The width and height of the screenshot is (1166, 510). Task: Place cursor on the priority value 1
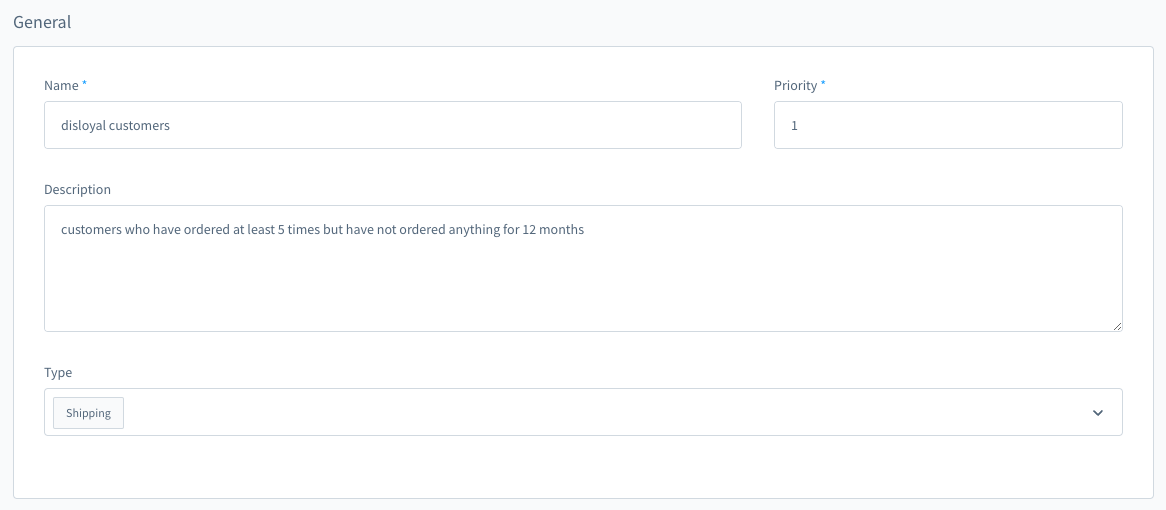[794, 126]
